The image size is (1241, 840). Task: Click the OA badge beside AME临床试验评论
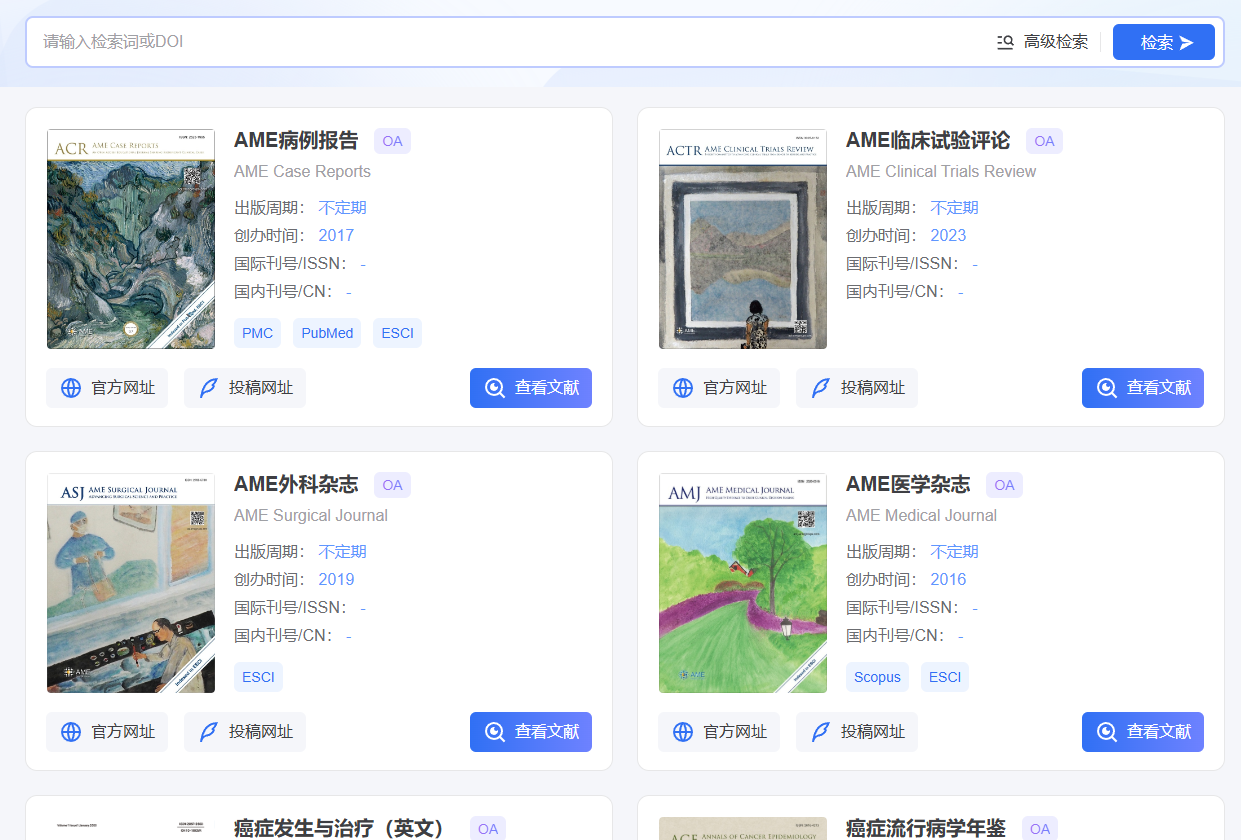click(x=1044, y=141)
